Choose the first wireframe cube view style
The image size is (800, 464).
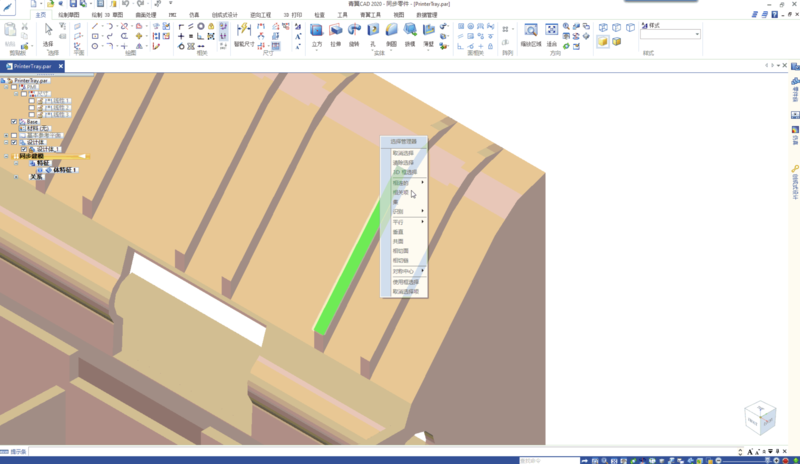coord(603,28)
